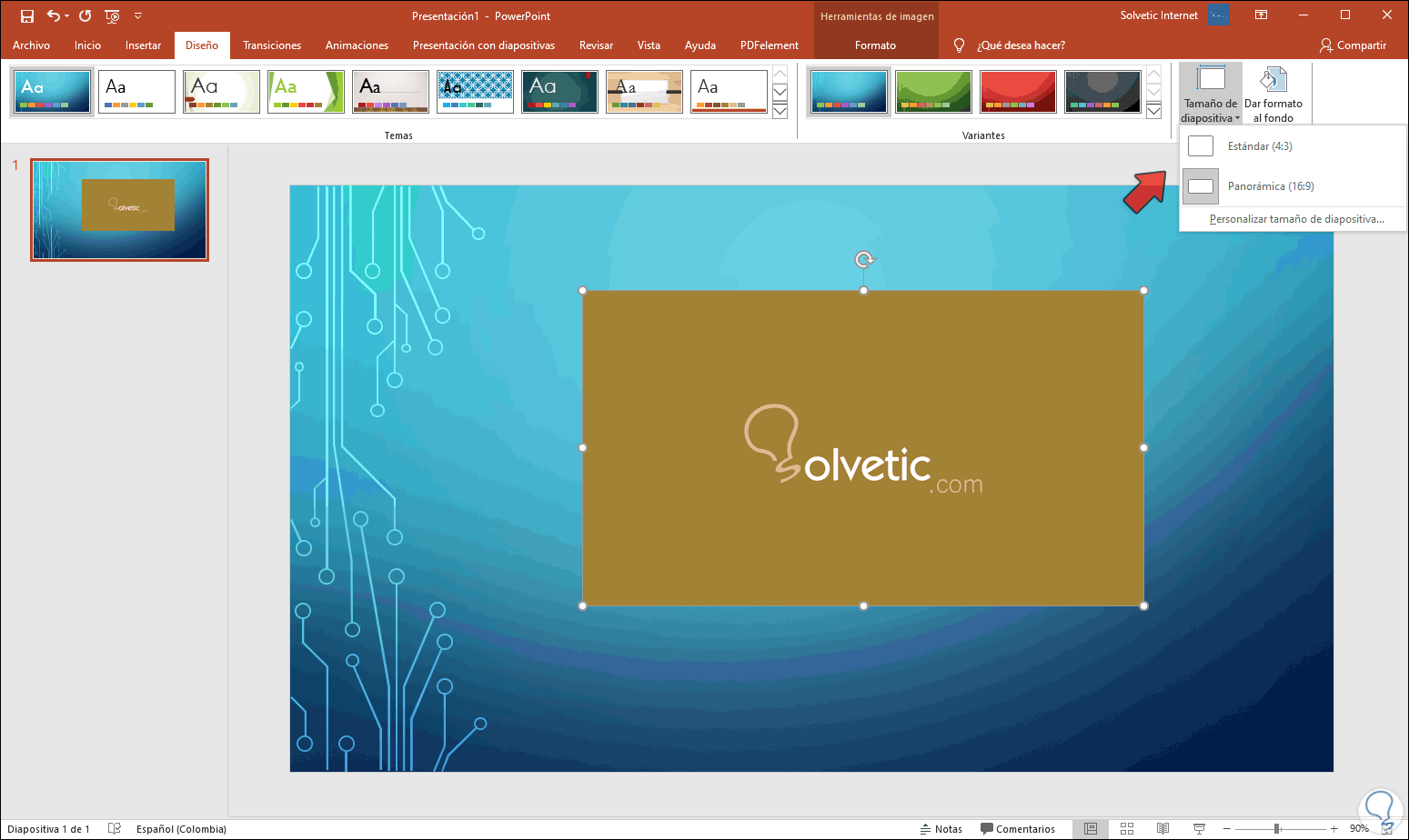Save the presentation with the floppy disk icon
This screenshot has width=1409, height=840.
[27, 16]
